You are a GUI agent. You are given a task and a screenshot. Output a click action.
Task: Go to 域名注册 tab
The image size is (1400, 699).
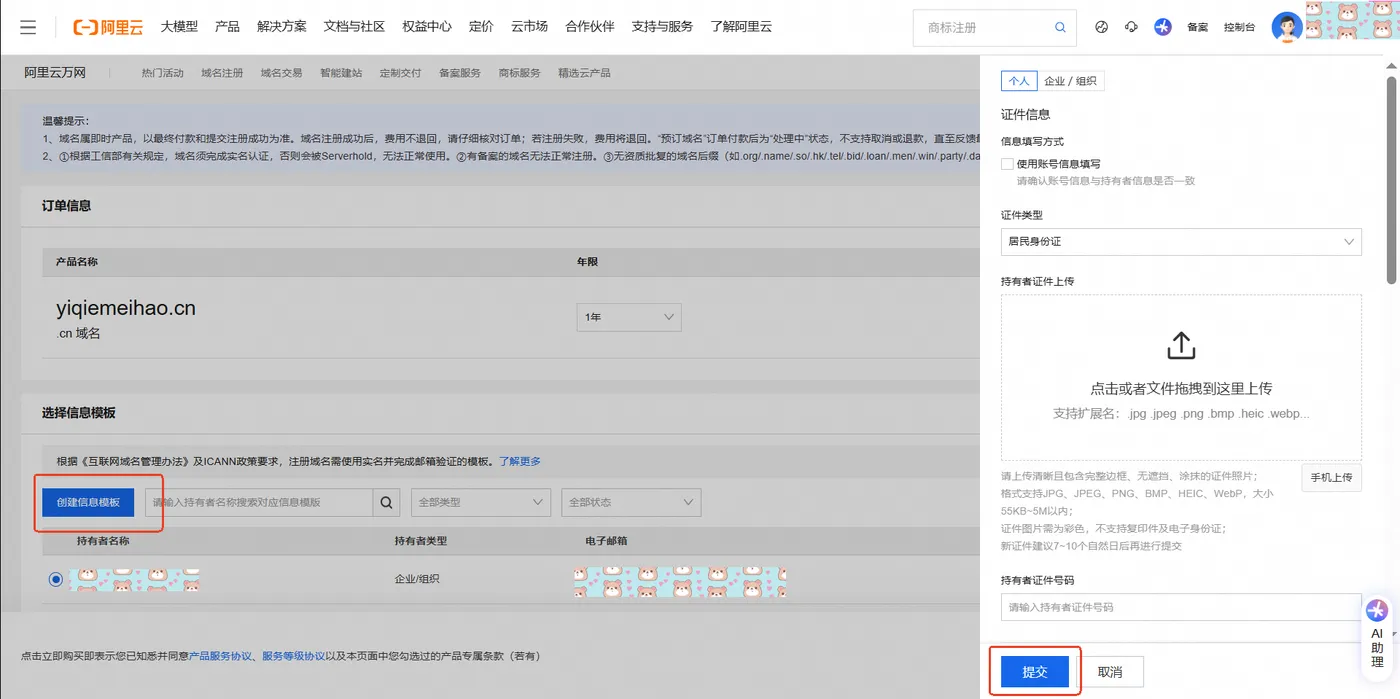[x=222, y=73]
